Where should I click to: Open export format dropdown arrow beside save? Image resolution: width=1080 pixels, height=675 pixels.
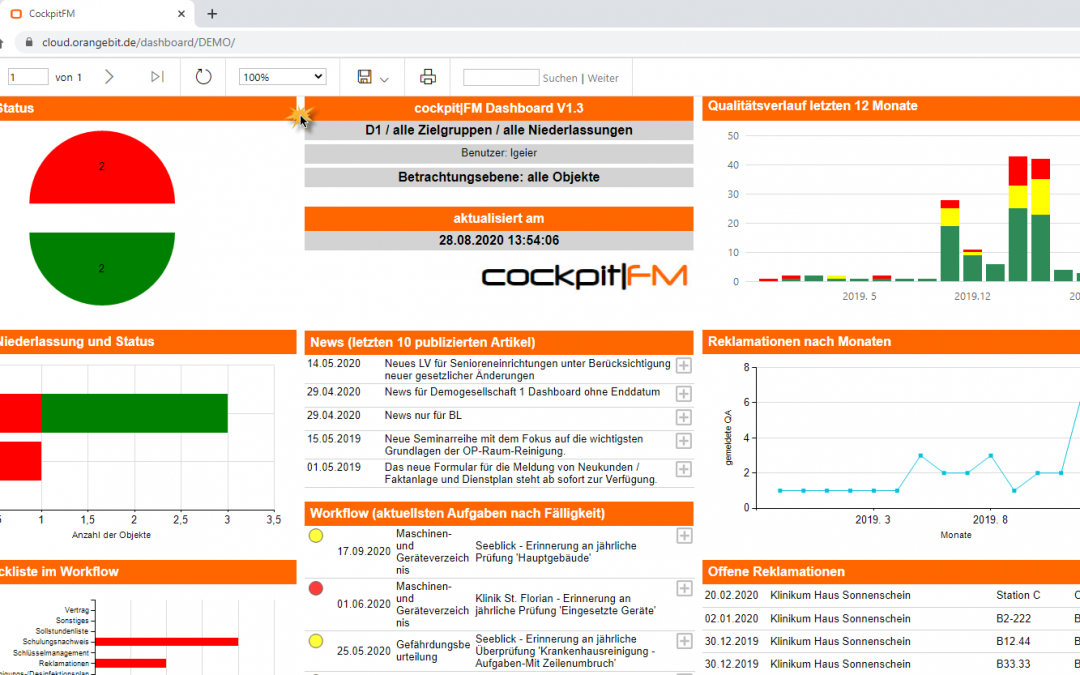(x=385, y=78)
